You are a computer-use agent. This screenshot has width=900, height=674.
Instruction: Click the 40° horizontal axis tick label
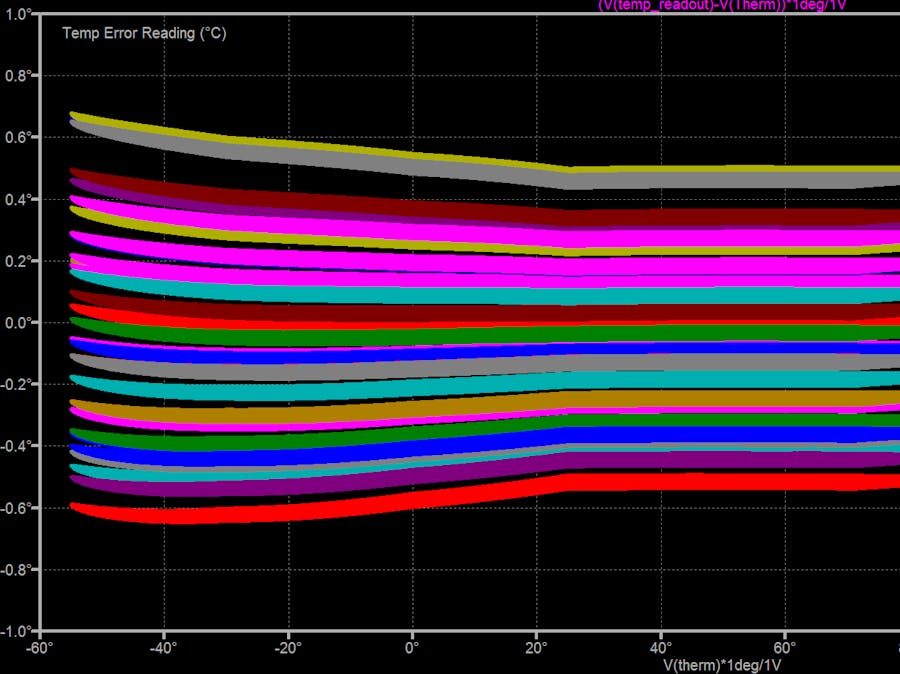(x=660, y=647)
